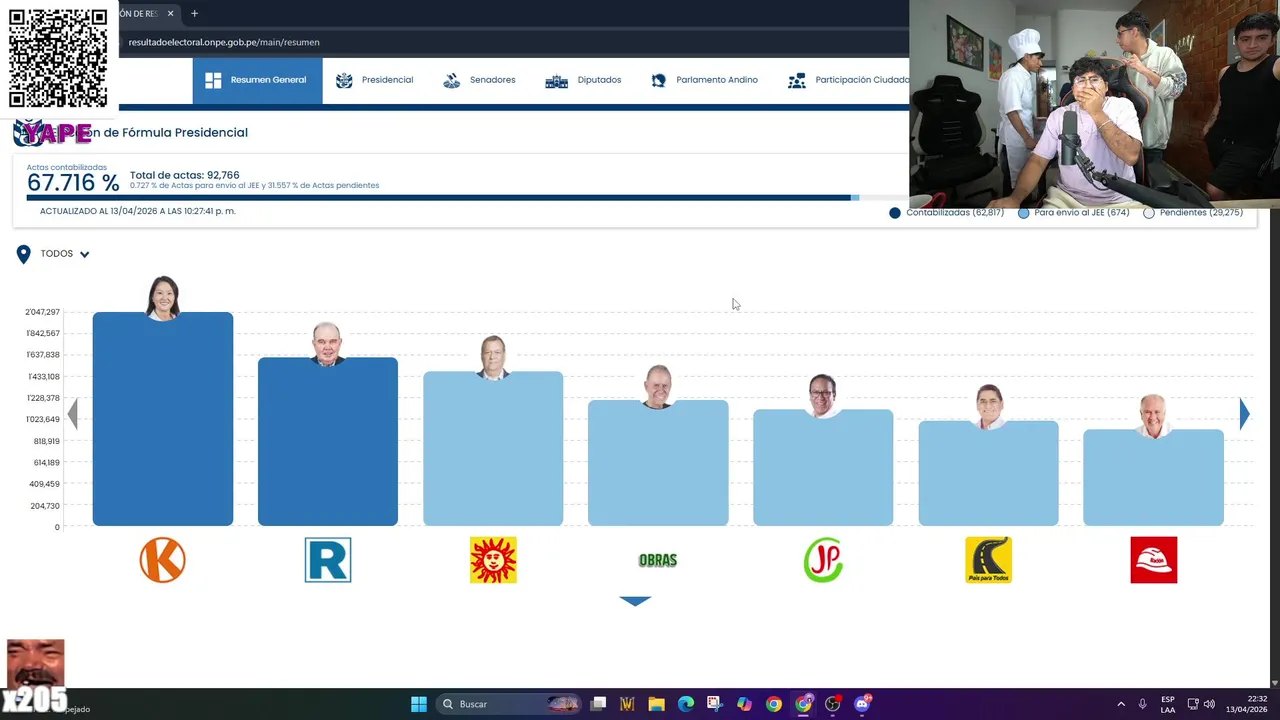Click the taskbar Buscar search box

[510, 704]
